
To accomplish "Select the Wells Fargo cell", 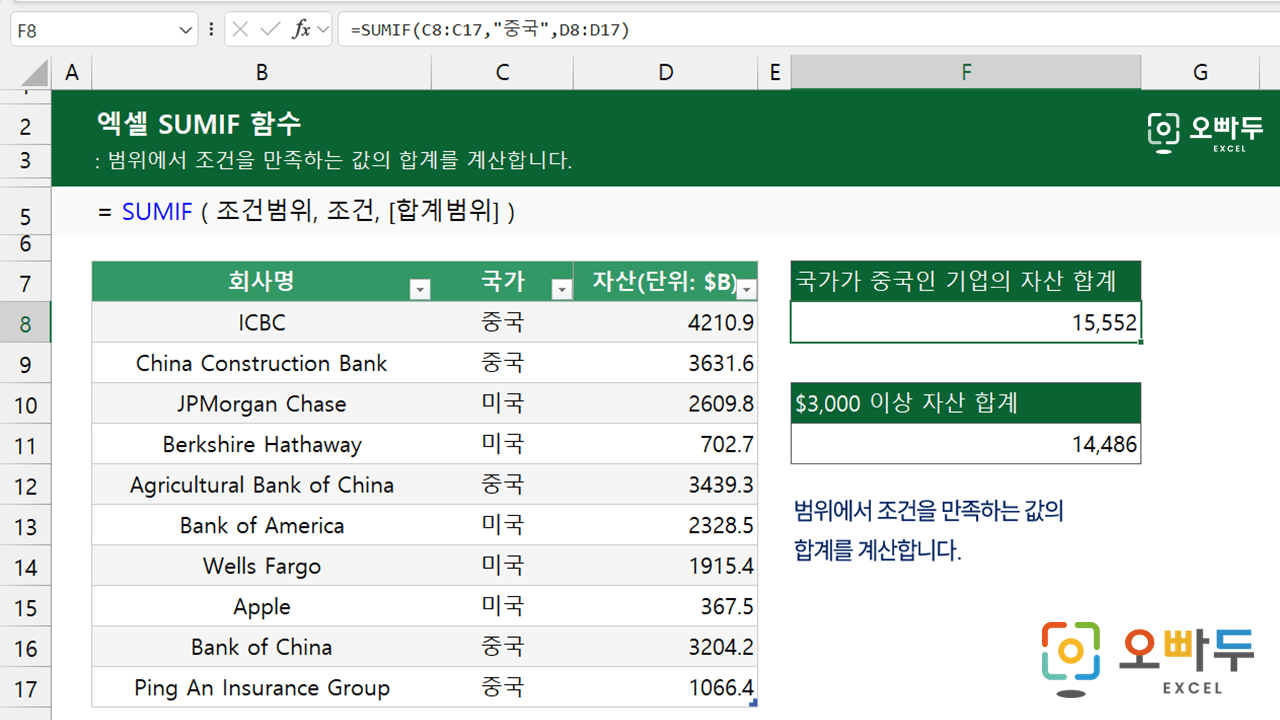I will [x=261, y=566].
